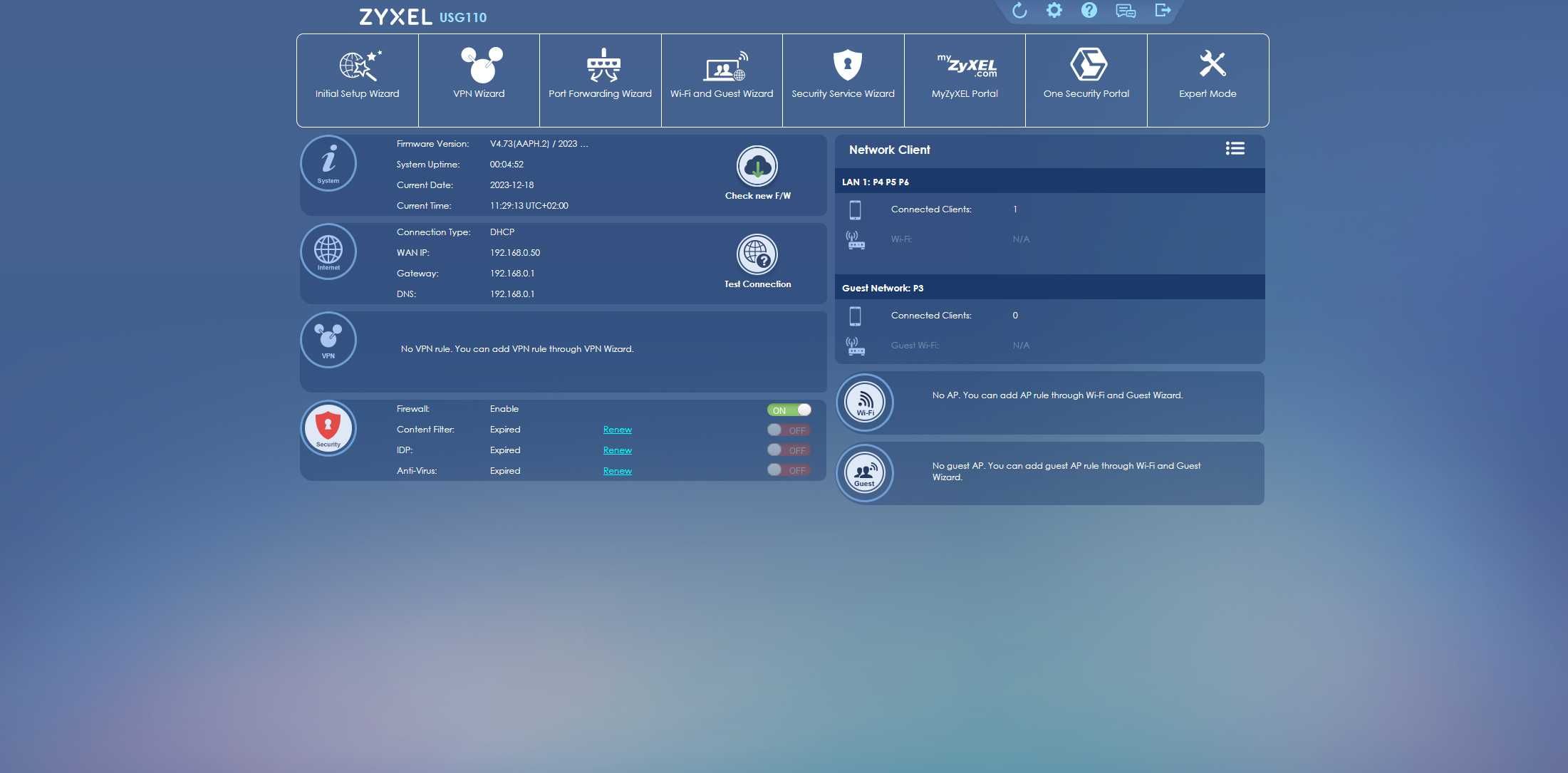Viewport: 1568px width, 773px height.
Task: Click Renew link for Anti-Virus
Action: (617, 471)
